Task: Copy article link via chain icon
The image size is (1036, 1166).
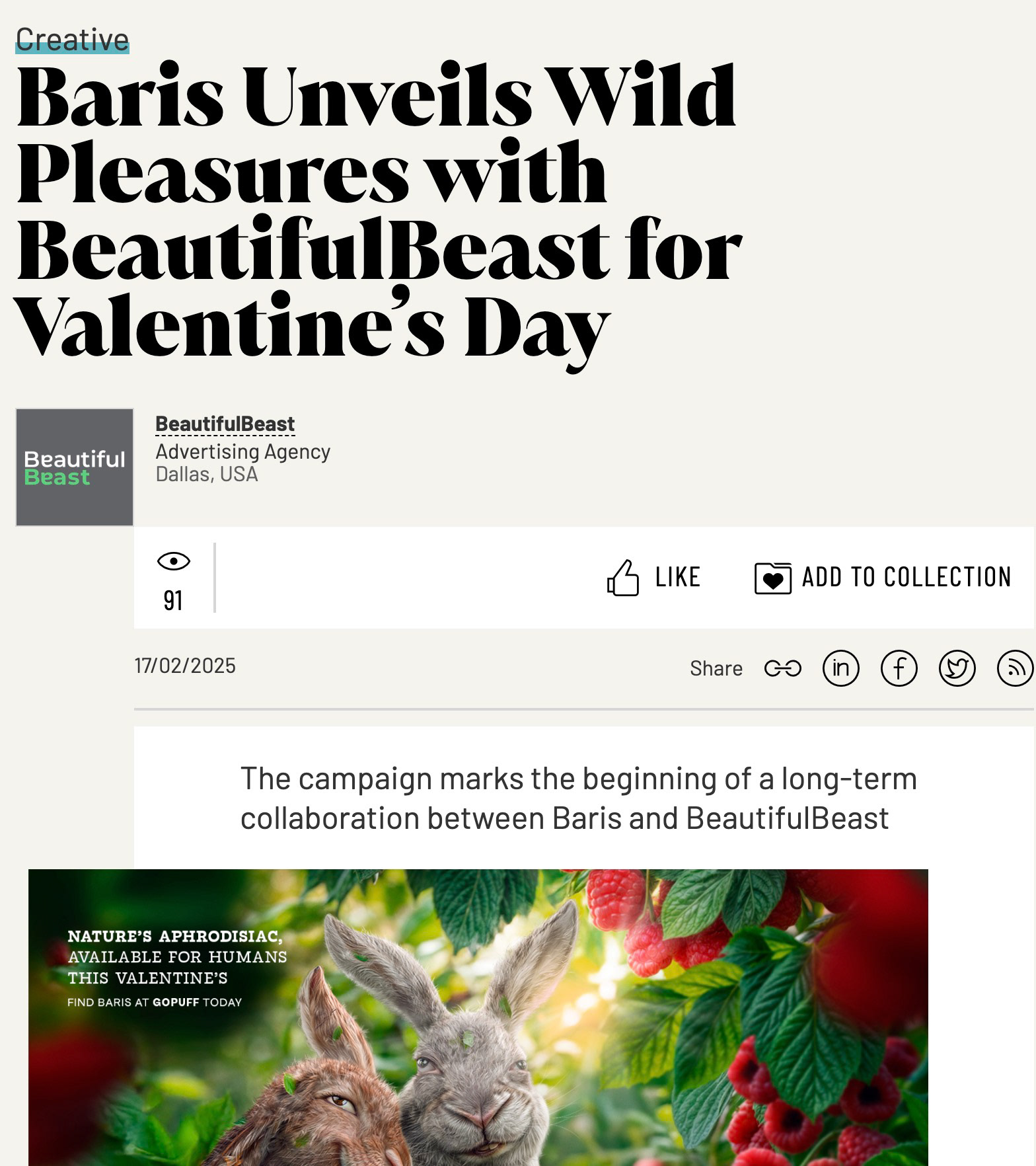Action: [x=782, y=668]
